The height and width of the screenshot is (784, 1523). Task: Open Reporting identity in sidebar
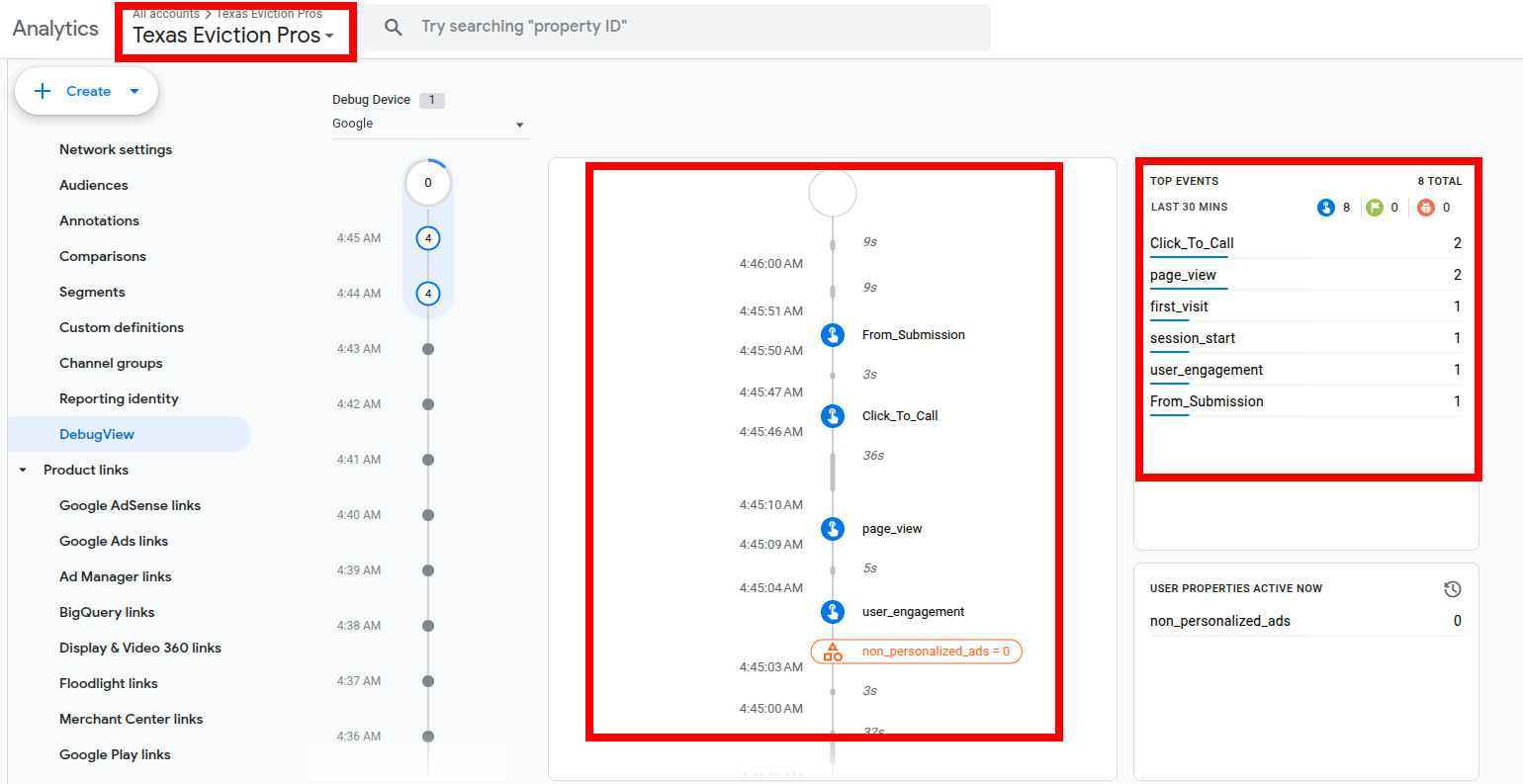(x=119, y=399)
